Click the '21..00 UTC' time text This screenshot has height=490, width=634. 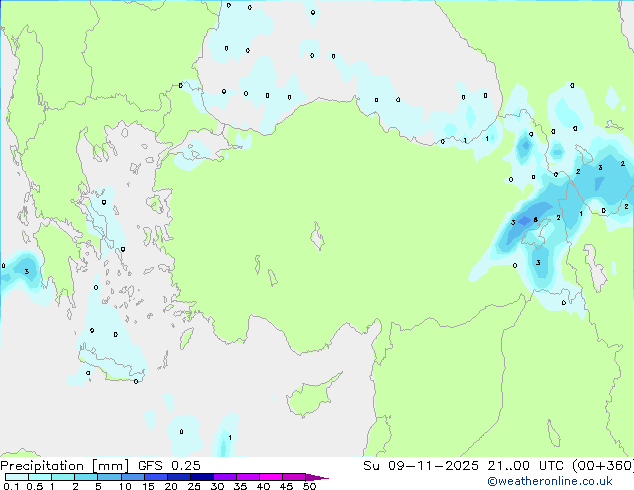click(x=525, y=466)
